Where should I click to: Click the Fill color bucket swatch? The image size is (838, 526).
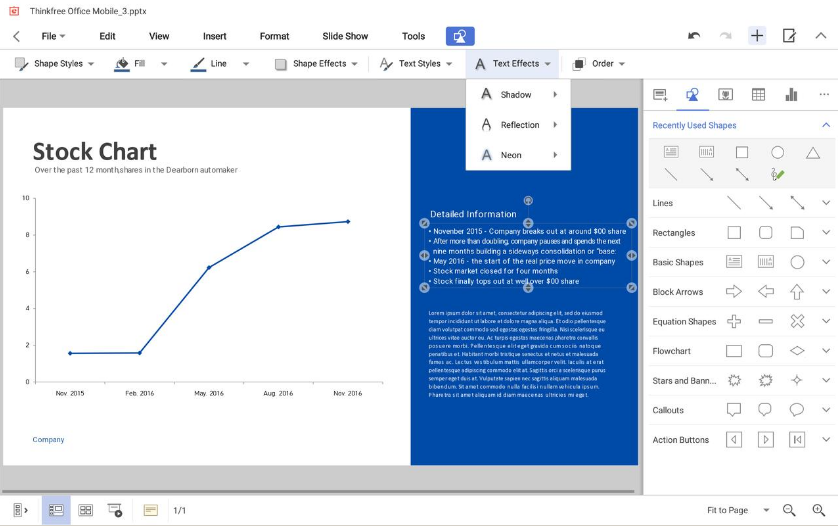point(122,64)
